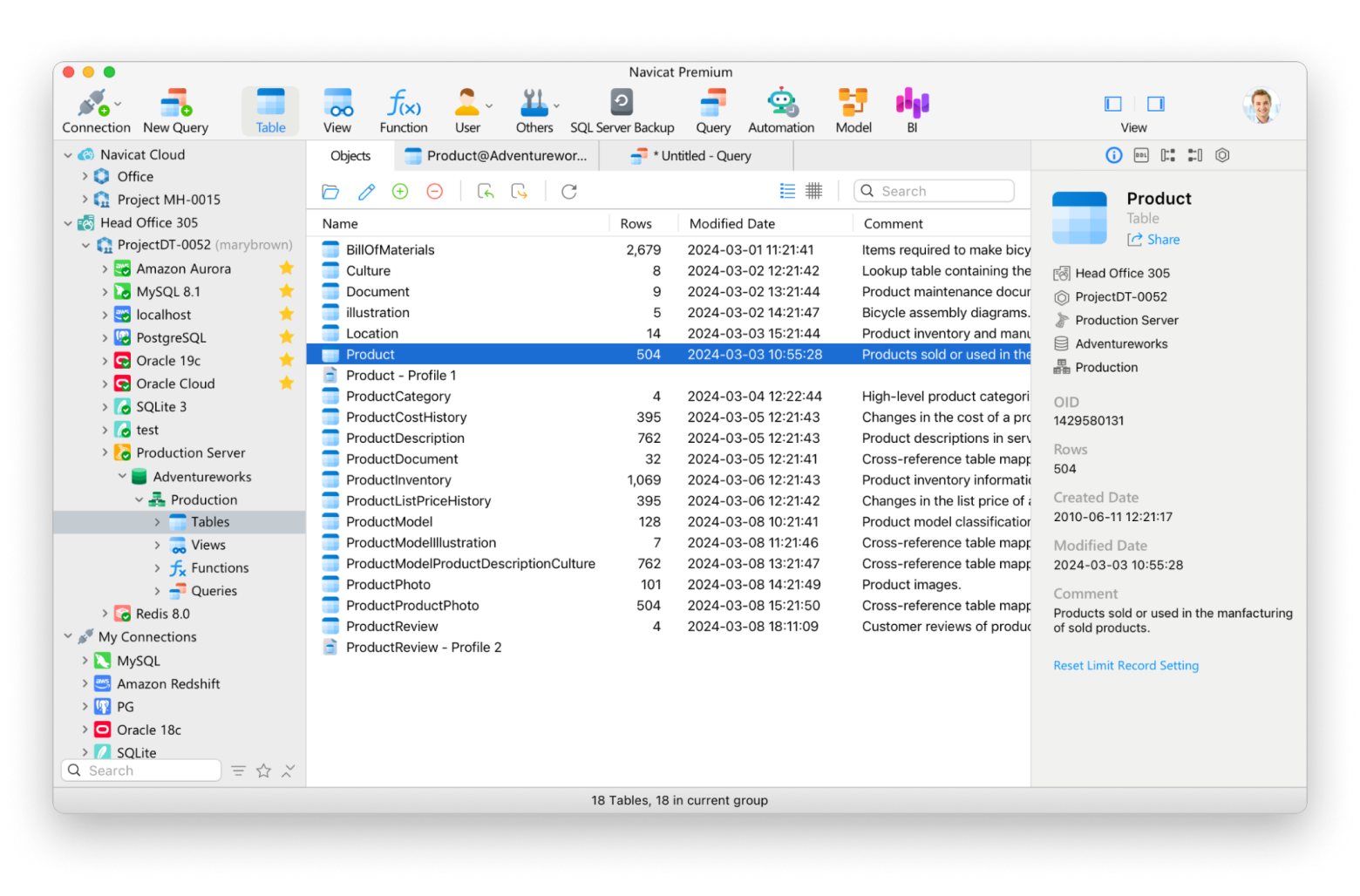Image resolution: width=1360 pixels, height=896 pixels.
Task: Toggle favorite star for Oracle Cloud
Action: [x=286, y=384]
